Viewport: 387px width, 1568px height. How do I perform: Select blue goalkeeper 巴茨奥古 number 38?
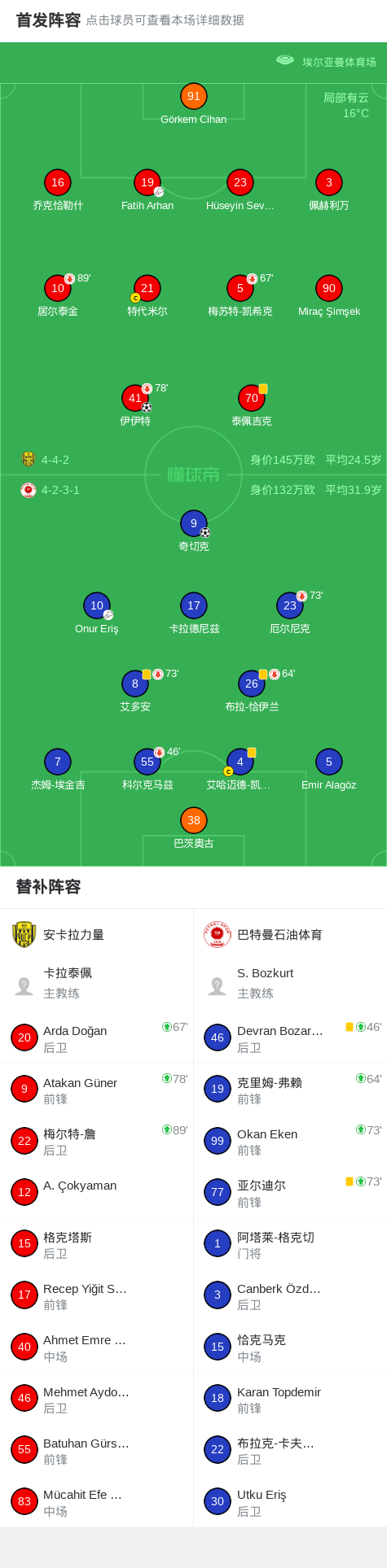point(193,820)
